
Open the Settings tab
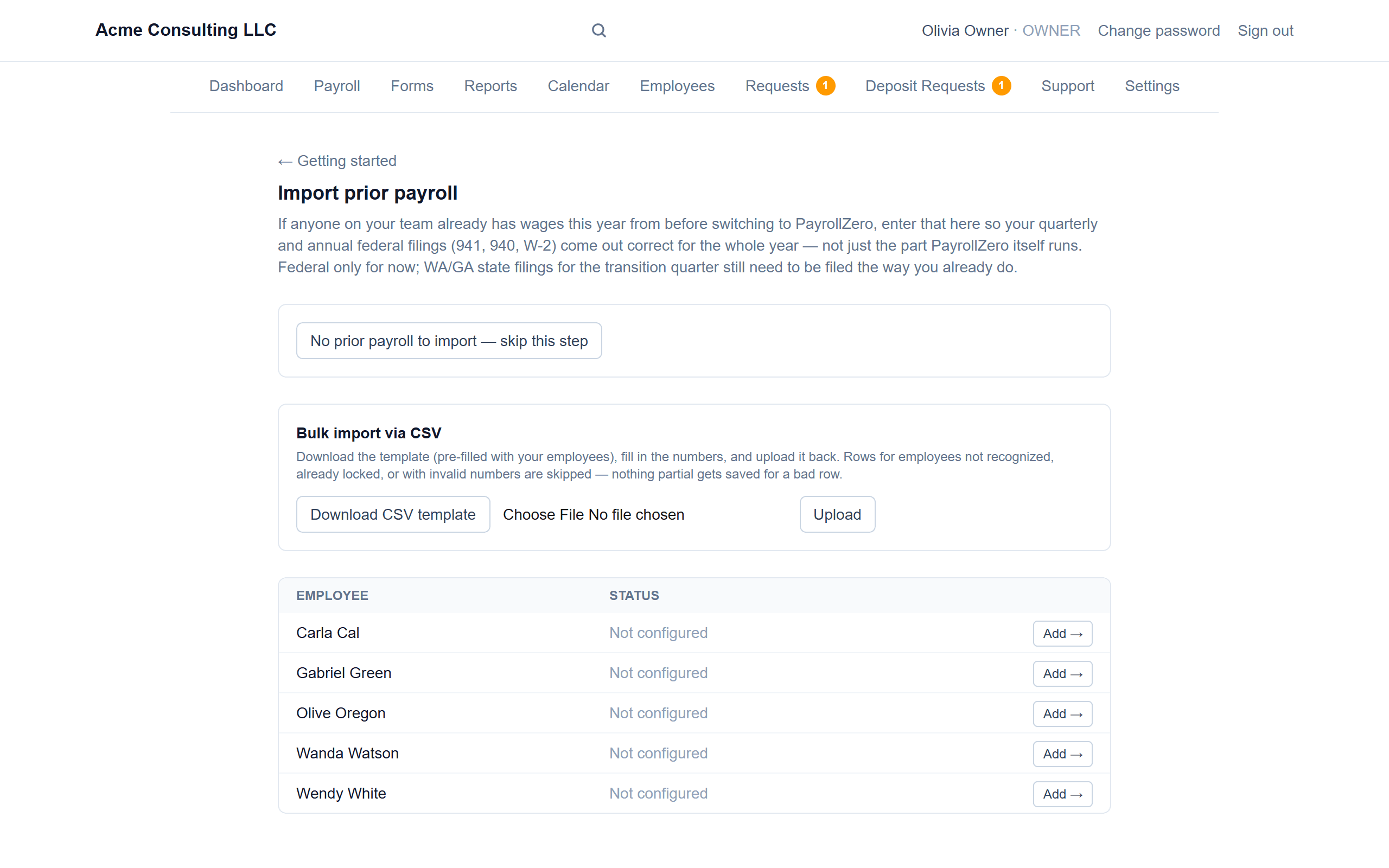coord(1152,86)
